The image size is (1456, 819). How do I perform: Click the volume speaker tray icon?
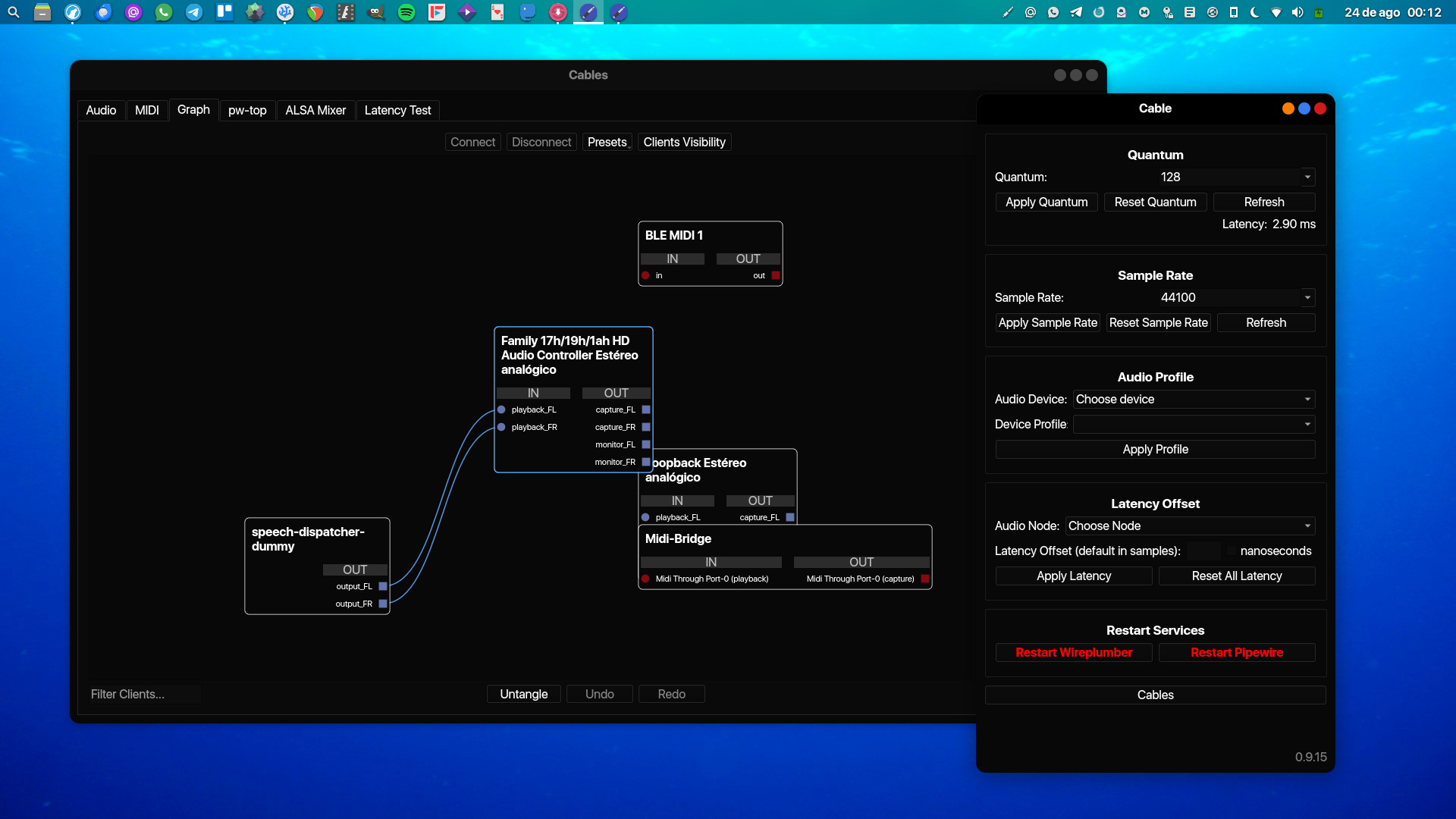1298,12
